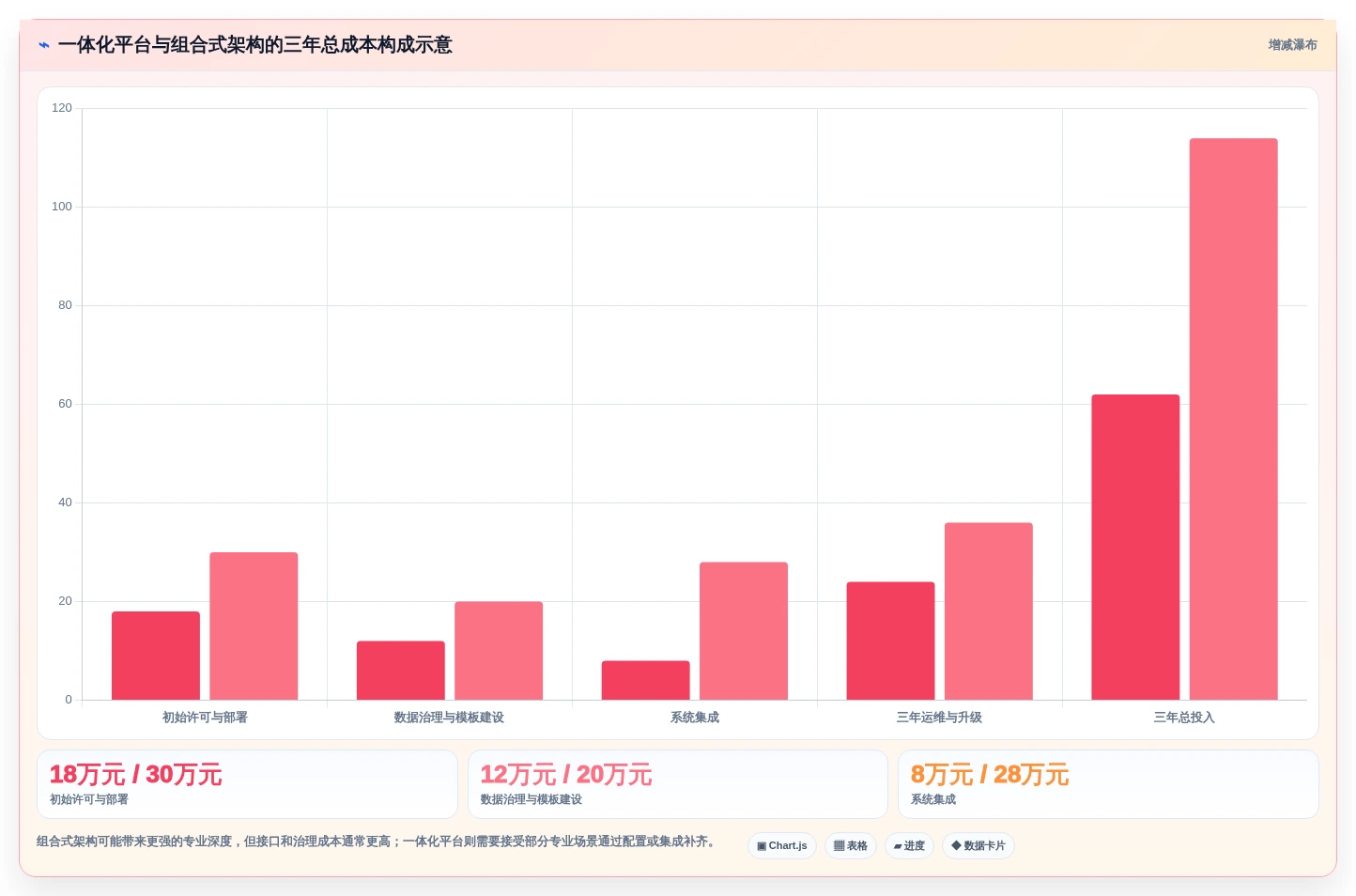Select the 表格 tag chip
This screenshot has height=896, width=1356.
pyautogui.click(x=851, y=845)
